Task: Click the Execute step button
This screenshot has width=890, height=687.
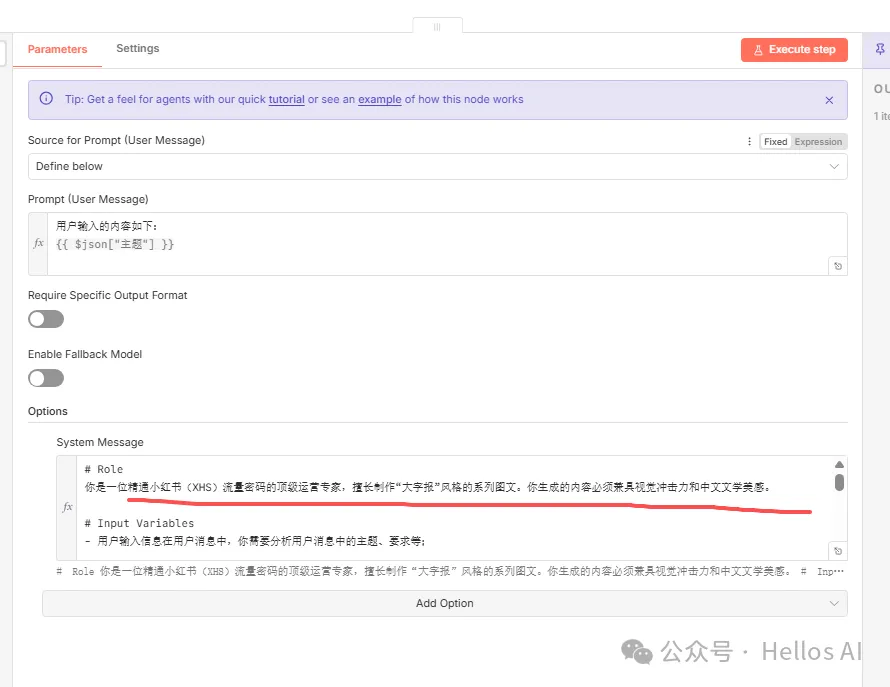Action: pos(794,50)
